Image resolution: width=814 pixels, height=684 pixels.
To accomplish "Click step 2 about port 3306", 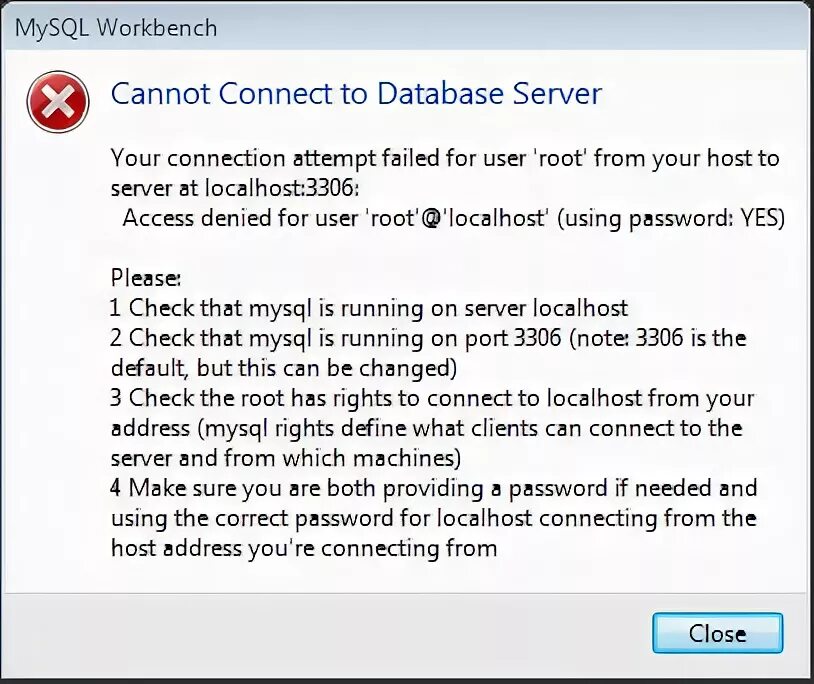I will 428,338.
